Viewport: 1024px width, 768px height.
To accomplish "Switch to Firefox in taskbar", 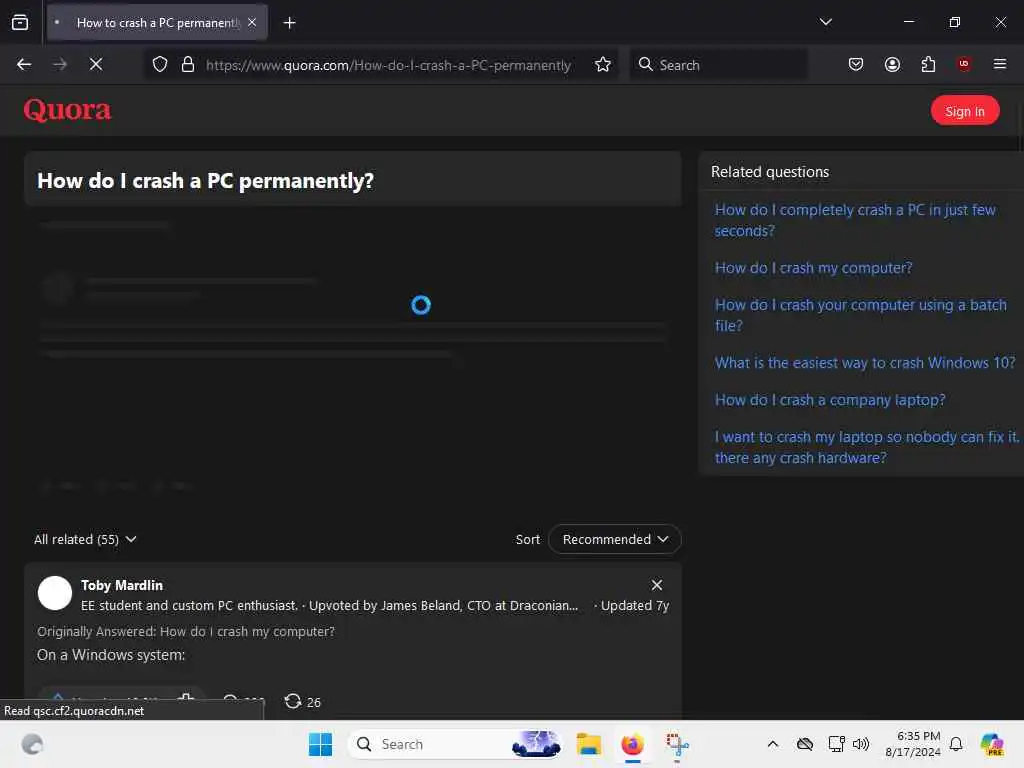I will (632, 744).
